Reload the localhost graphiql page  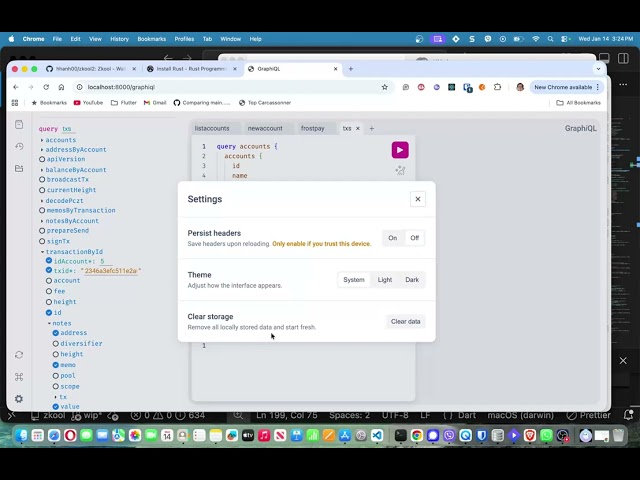(46, 87)
